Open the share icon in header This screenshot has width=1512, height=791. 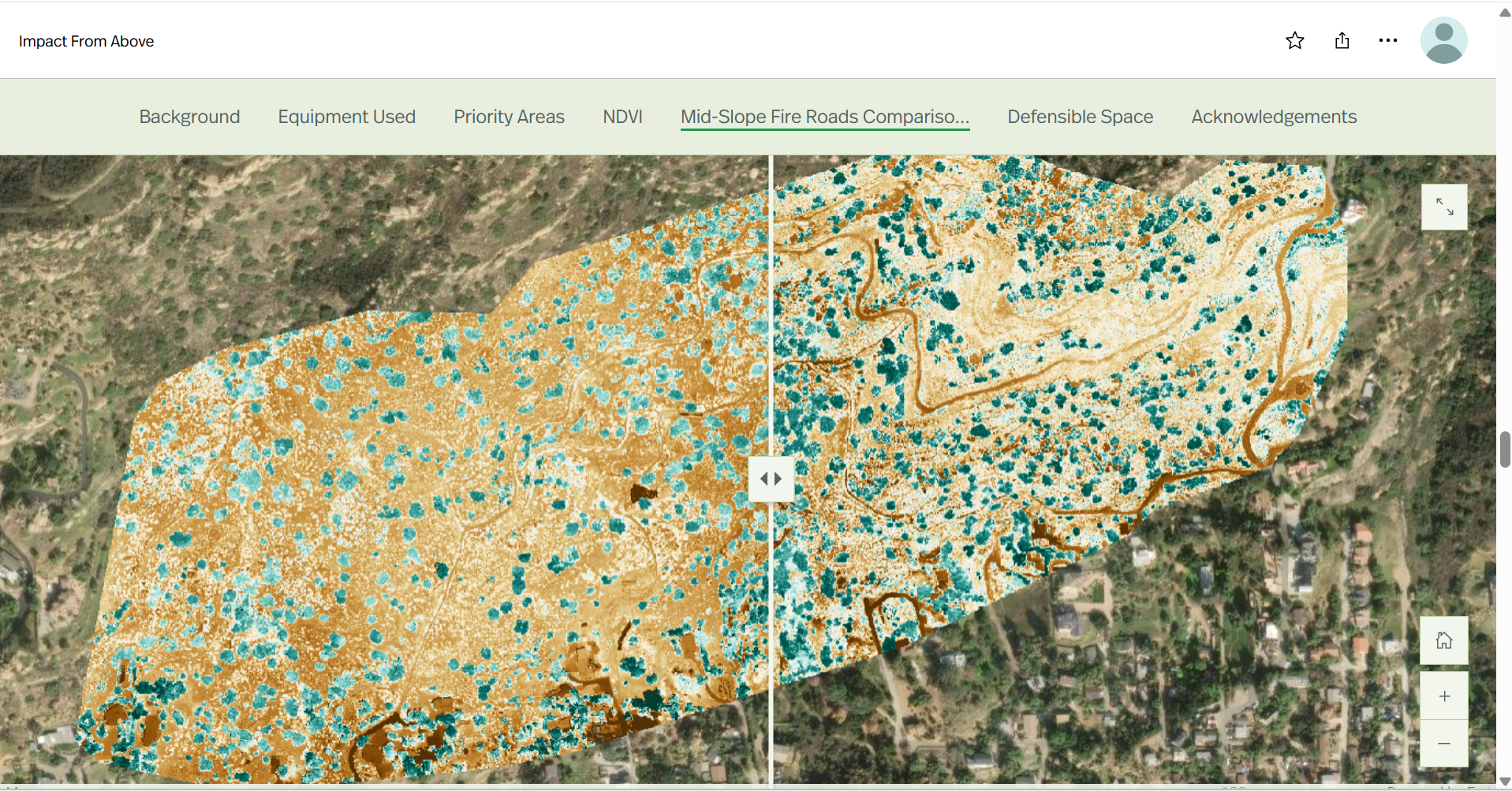[x=1342, y=41]
